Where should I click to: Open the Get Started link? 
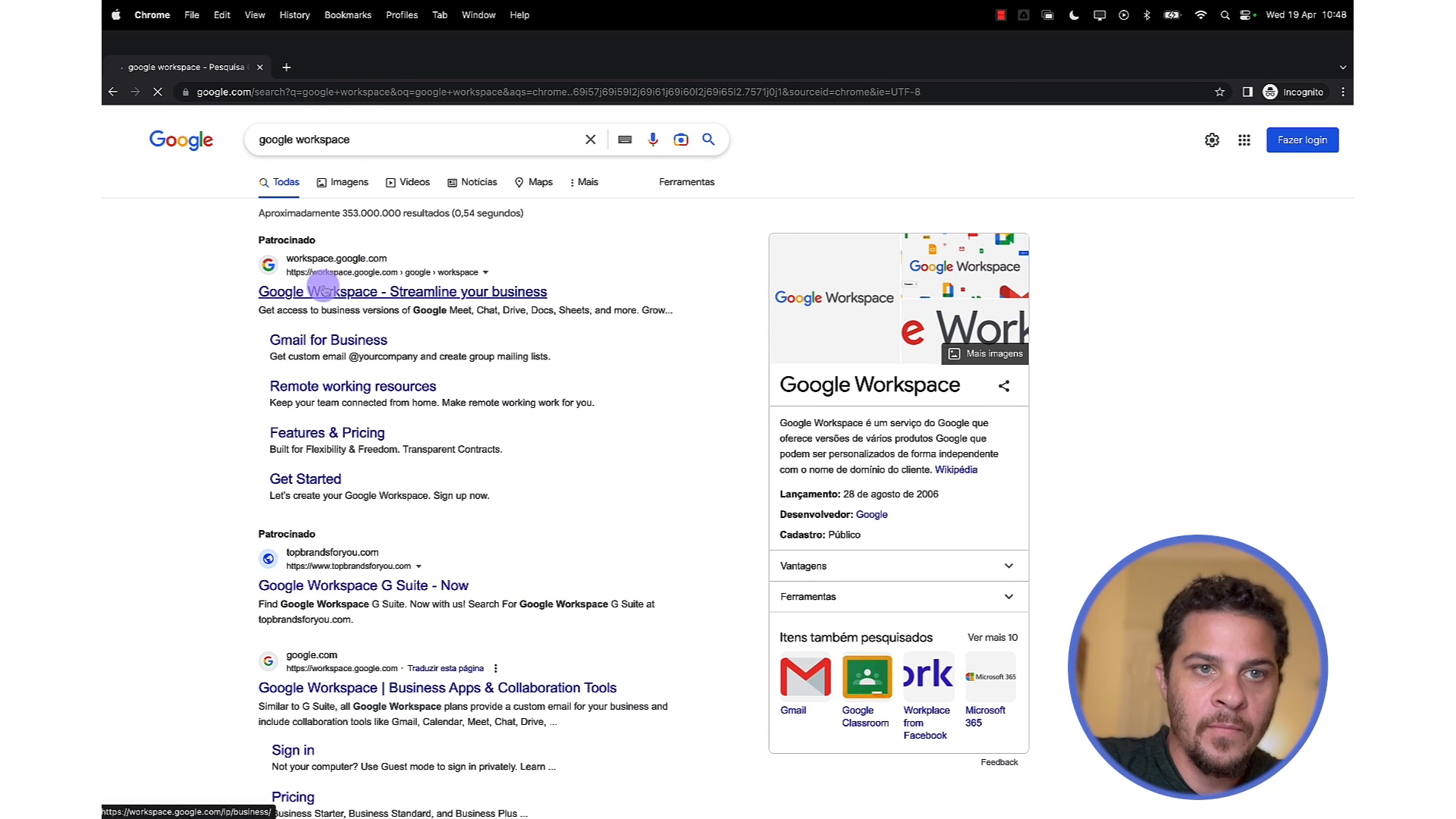[x=306, y=479]
